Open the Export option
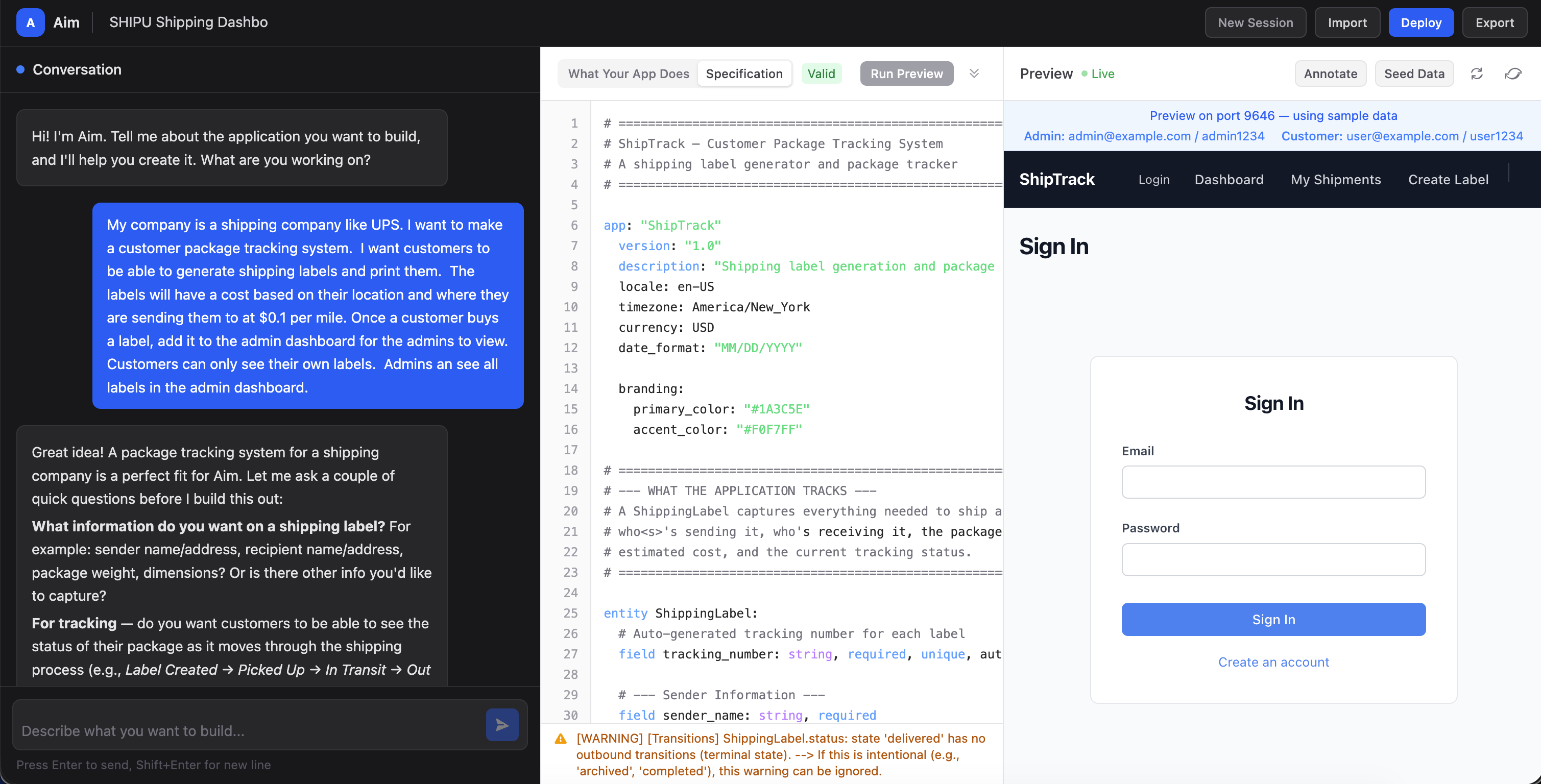The height and width of the screenshot is (784, 1541). [1494, 23]
